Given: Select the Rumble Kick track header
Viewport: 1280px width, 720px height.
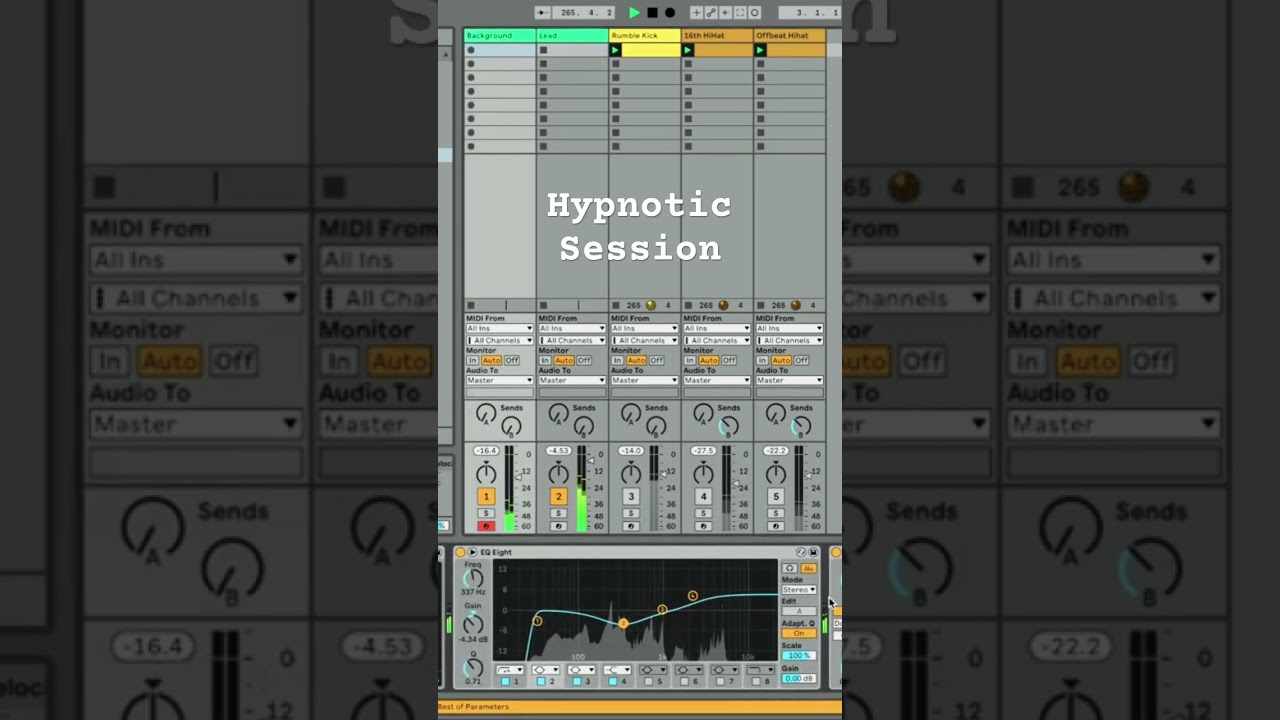Looking at the screenshot, I should [x=645, y=35].
